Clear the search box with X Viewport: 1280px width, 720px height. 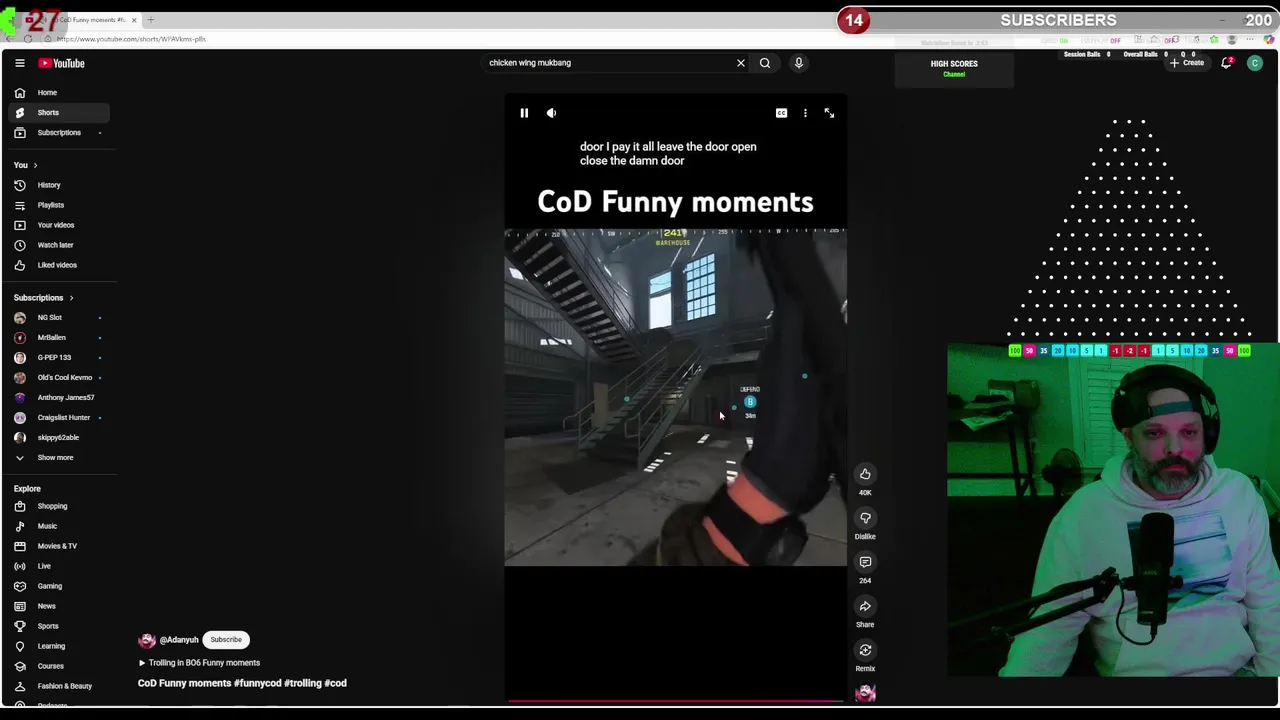coord(741,63)
